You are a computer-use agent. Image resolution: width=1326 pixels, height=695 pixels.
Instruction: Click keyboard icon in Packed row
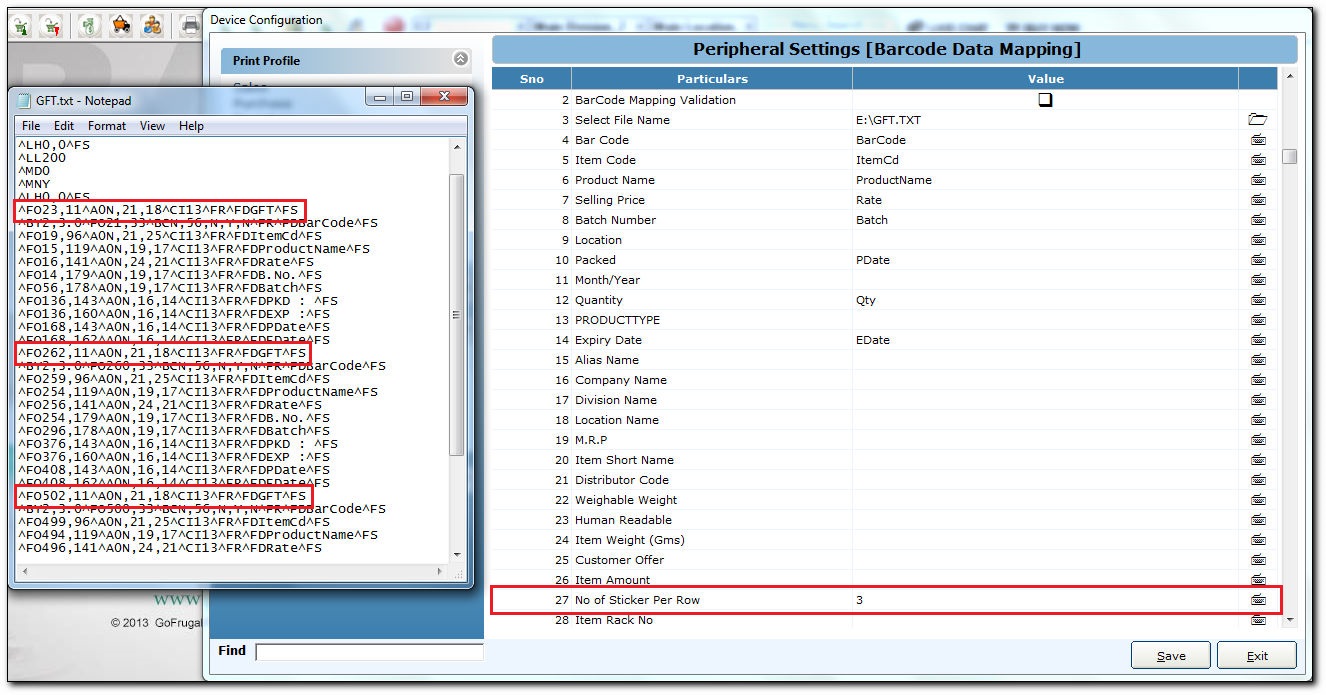tap(1258, 260)
